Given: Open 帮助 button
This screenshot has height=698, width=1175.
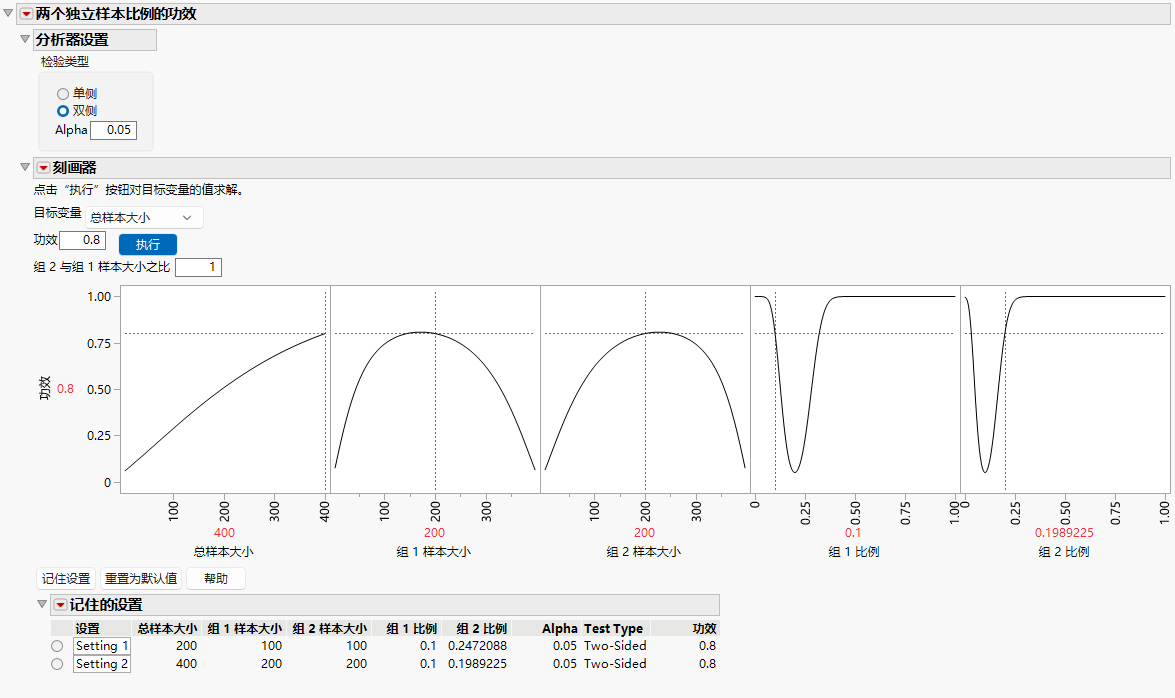Looking at the screenshot, I should click(216, 579).
